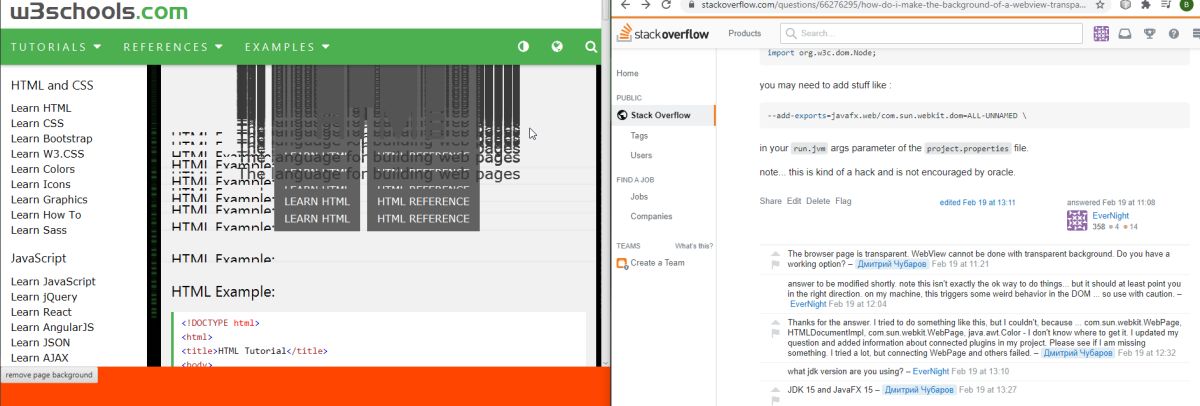The width and height of the screenshot is (1200, 406).
Task: Open Learn CSS in w3schools sidebar
Action: (x=37, y=123)
